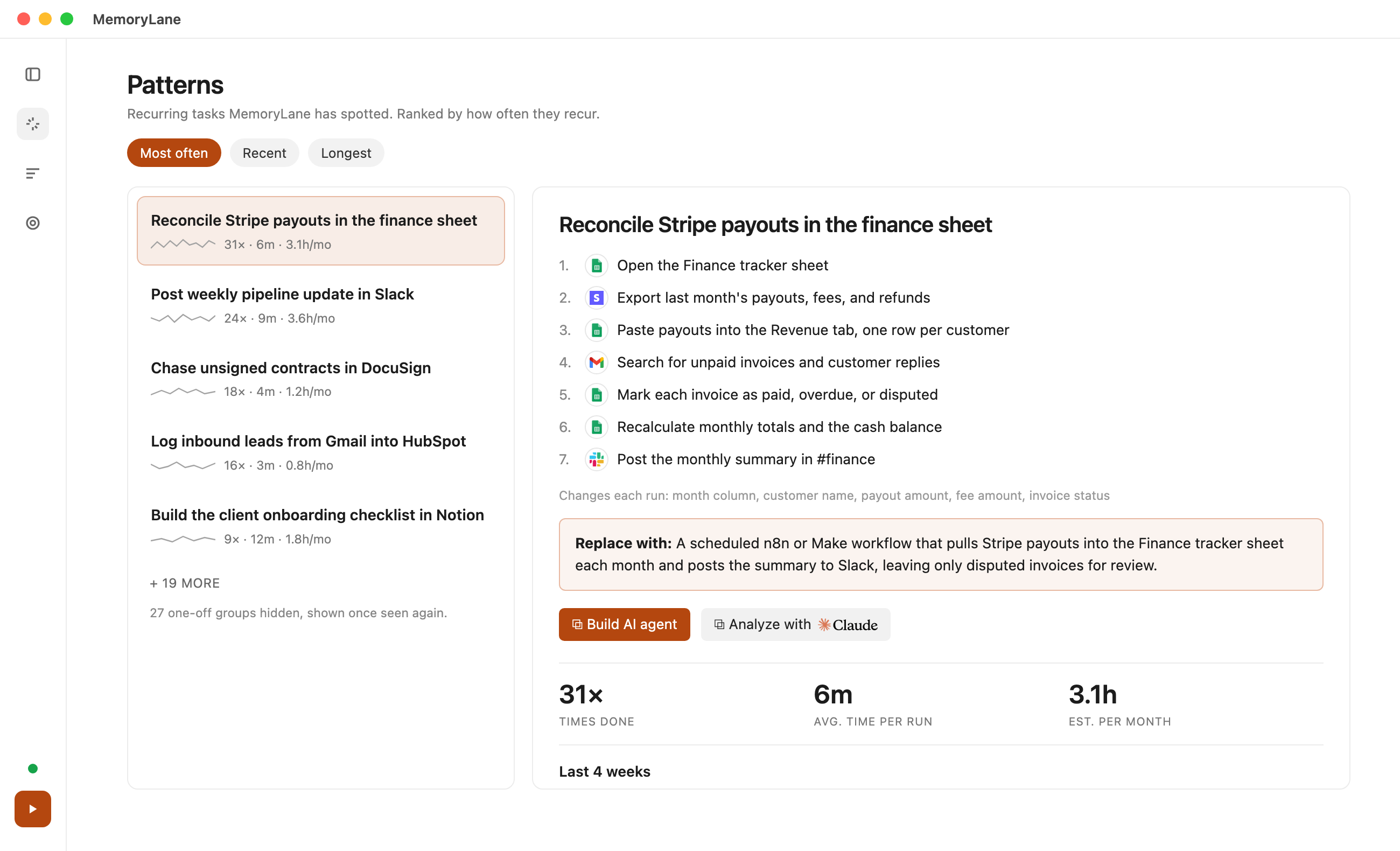Image resolution: width=1400 pixels, height=851 pixels.
Task: Click the 'Changes each run' description line
Action: point(834,496)
